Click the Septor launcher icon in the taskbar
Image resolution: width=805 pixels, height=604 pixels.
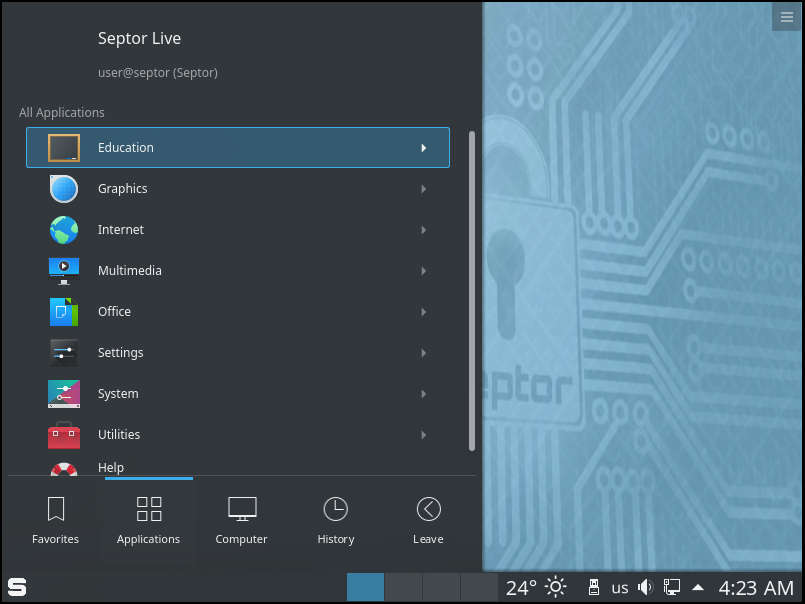[16, 587]
